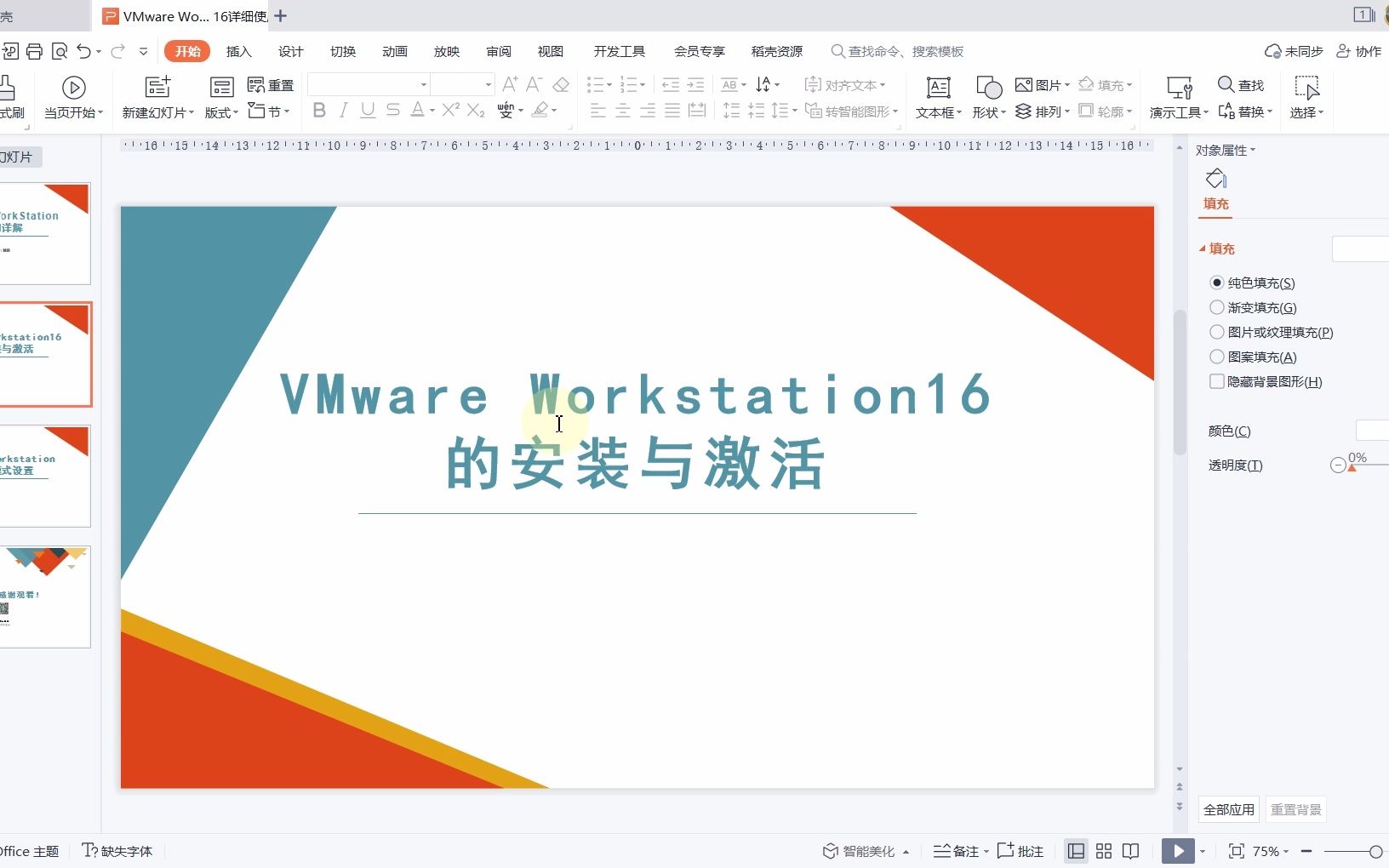
Task: Switch to normal view icon
Action: click(x=1077, y=851)
